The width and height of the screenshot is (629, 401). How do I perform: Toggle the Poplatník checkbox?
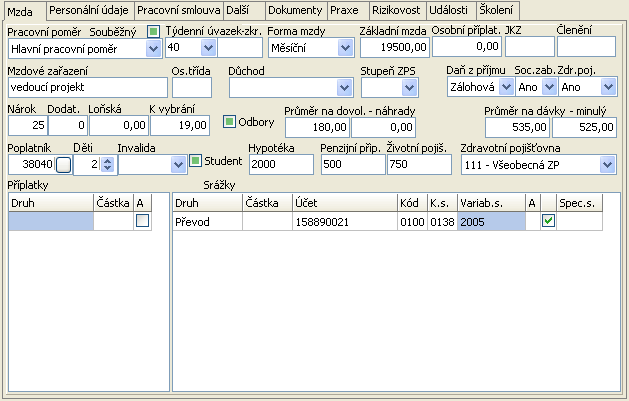click(63, 164)
